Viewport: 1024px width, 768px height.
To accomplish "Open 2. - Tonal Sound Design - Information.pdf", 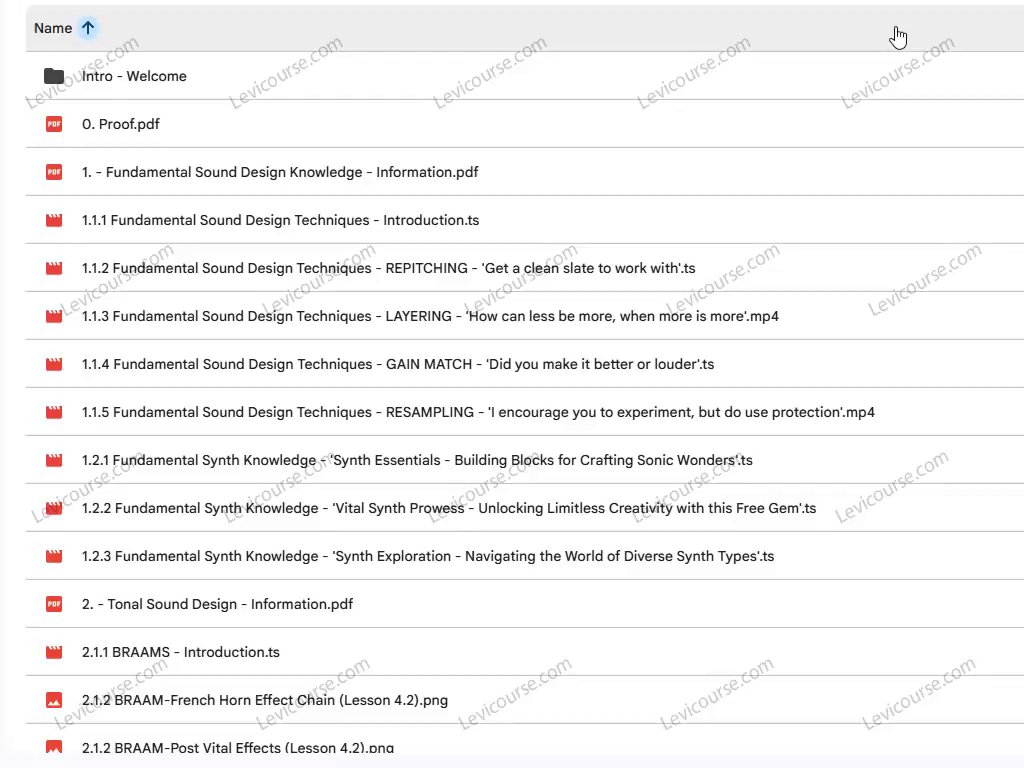I will 217,604.
